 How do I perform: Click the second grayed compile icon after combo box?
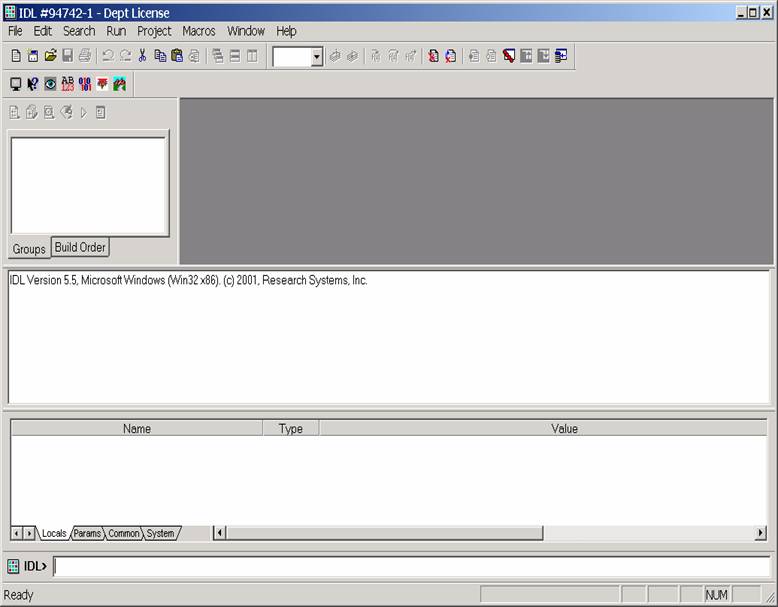click(352, 56)
